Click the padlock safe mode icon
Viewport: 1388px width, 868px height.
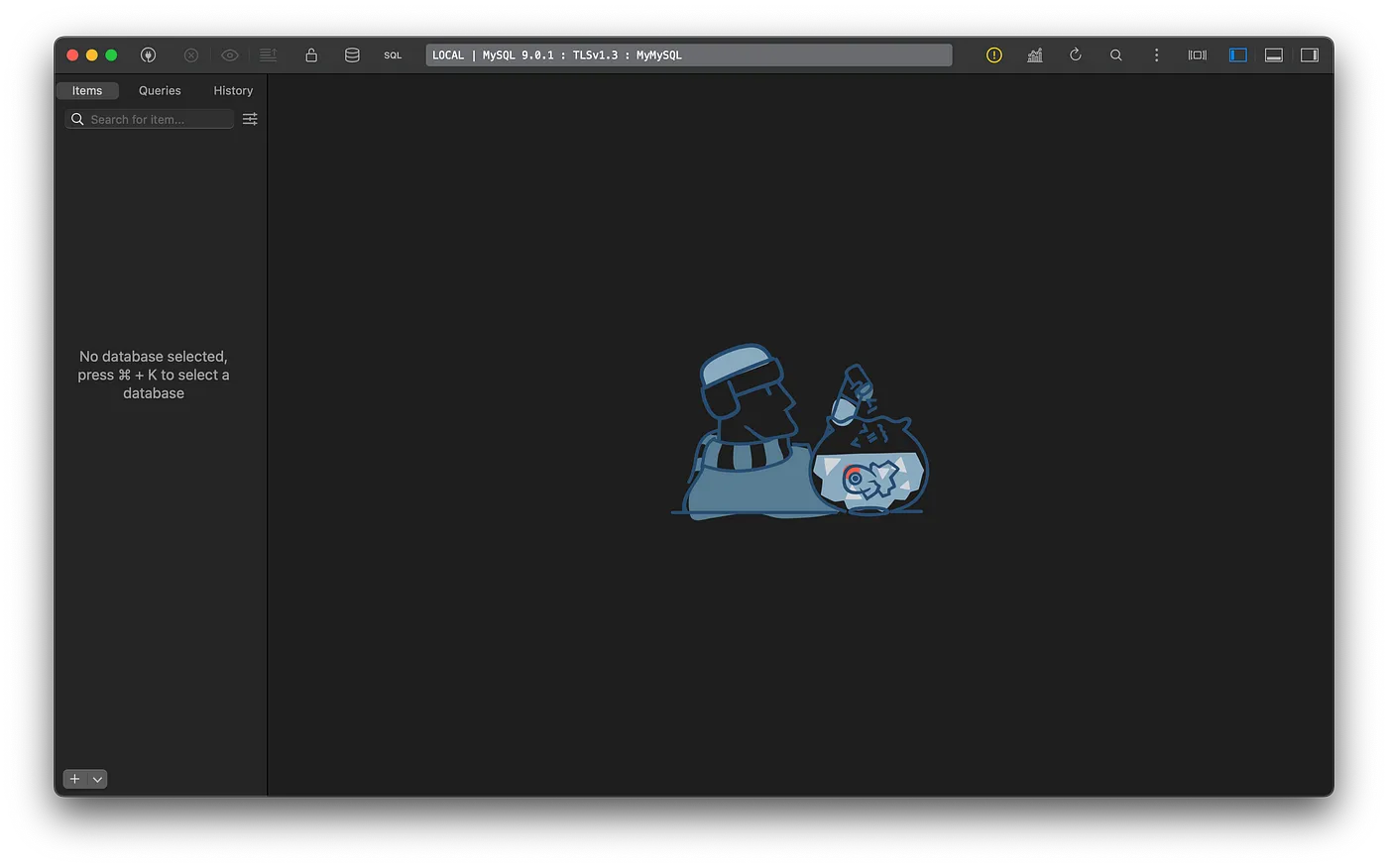point(311,55)
